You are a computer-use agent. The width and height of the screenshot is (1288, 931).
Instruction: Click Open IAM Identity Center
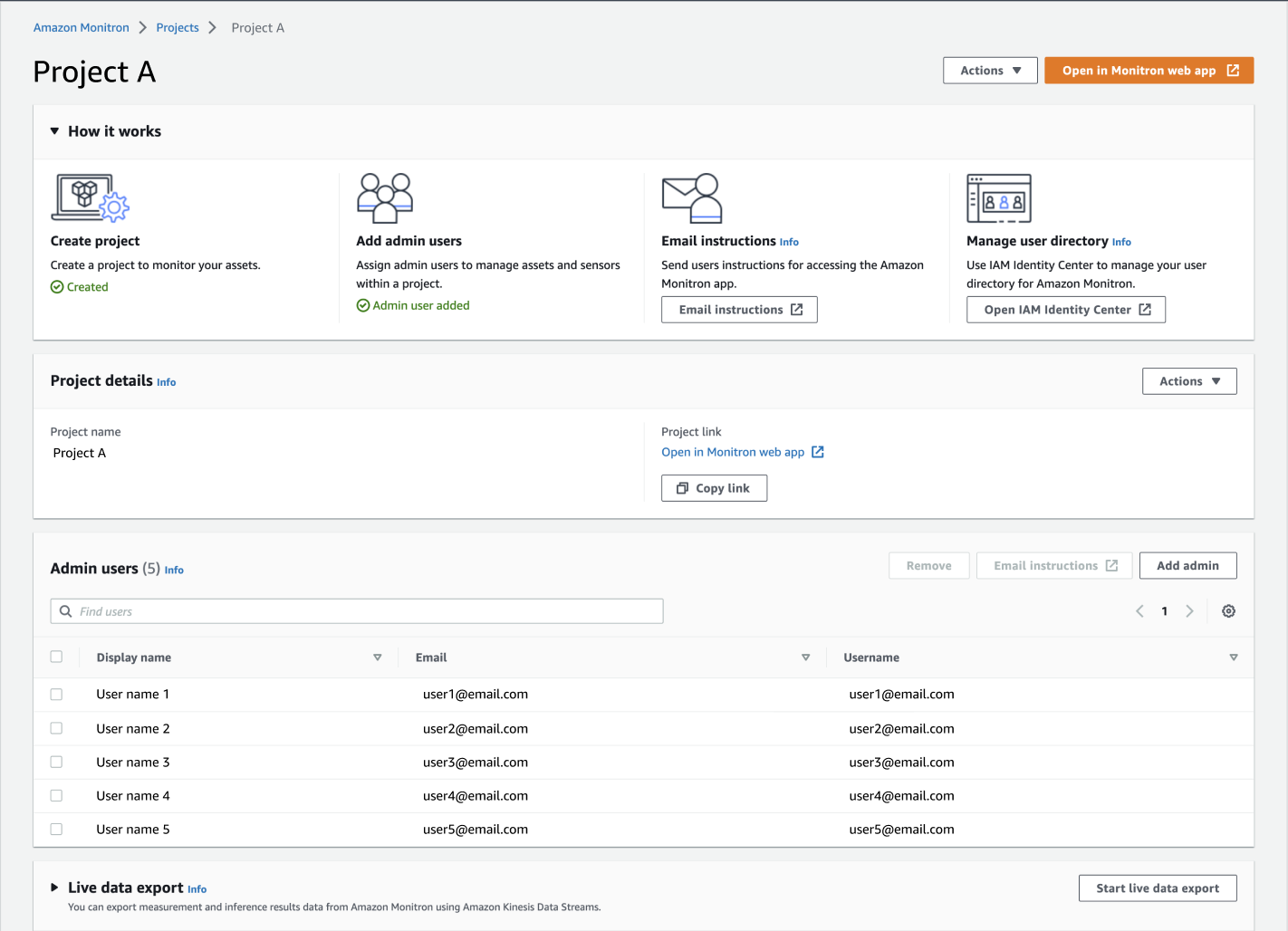pos(1065,309)
